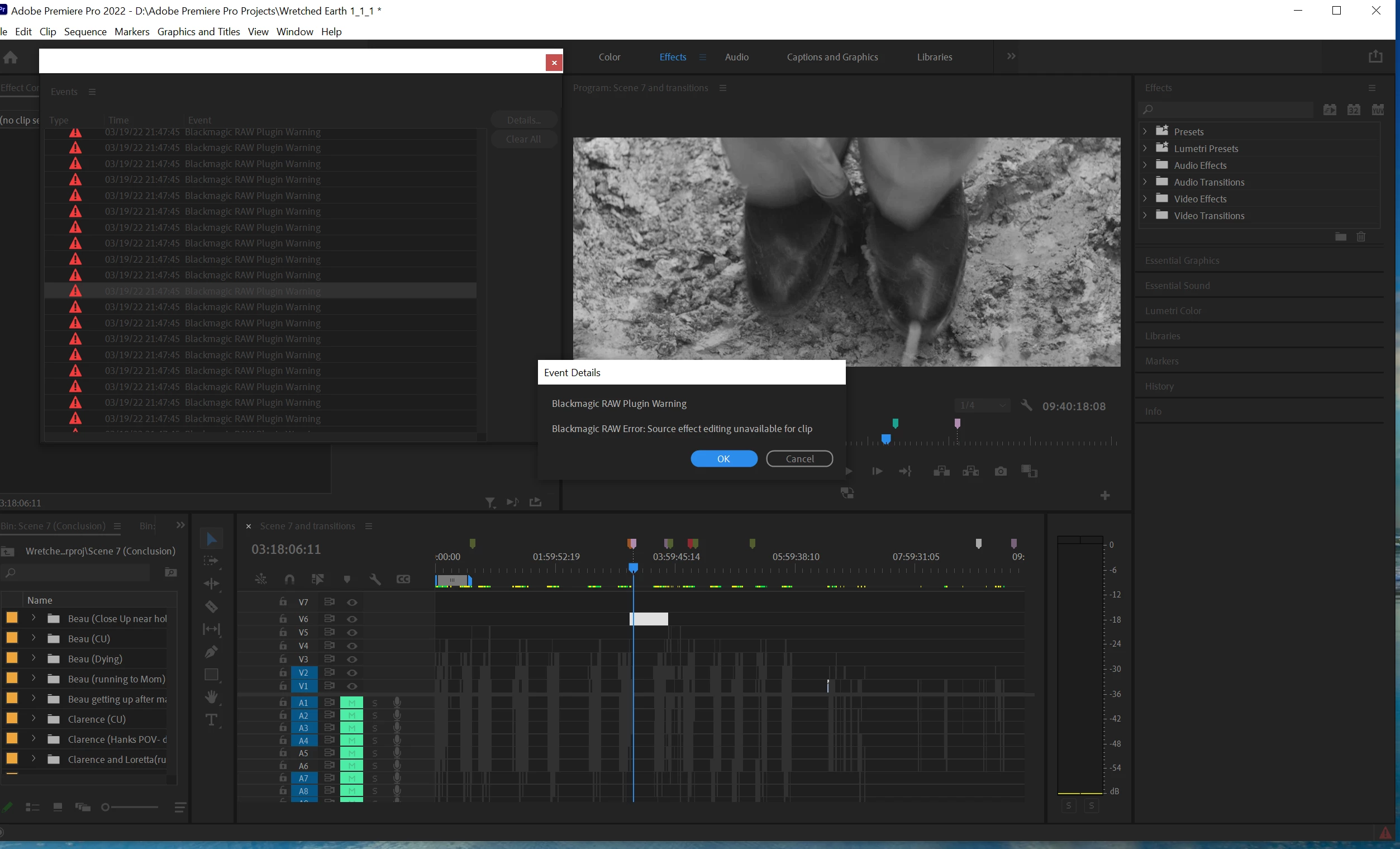This screenshot has height=849, width=1400.
Task: Click the Home icon
Action: 10,57
